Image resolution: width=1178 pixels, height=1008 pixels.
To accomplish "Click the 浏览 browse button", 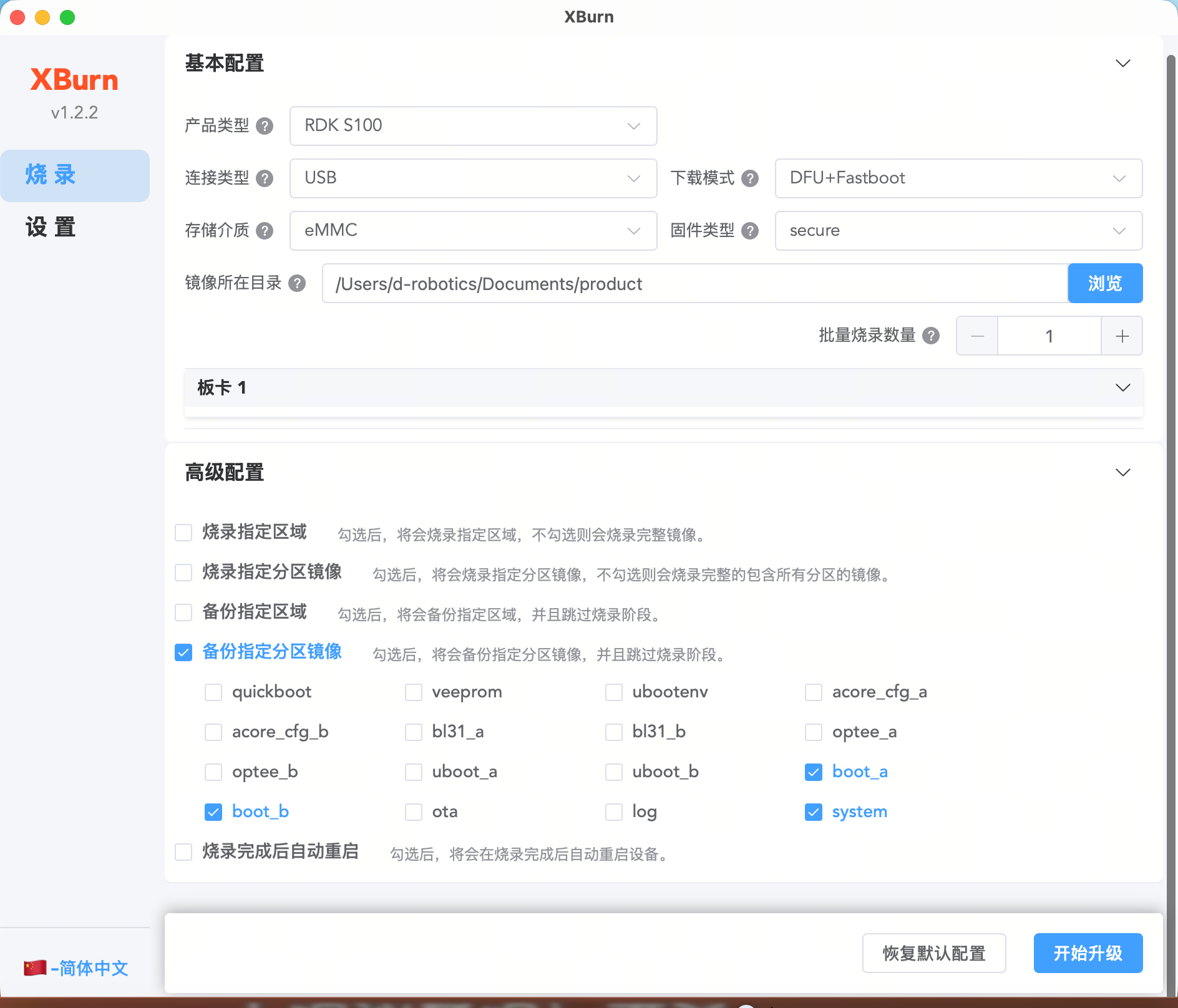I will (1105, 283).
